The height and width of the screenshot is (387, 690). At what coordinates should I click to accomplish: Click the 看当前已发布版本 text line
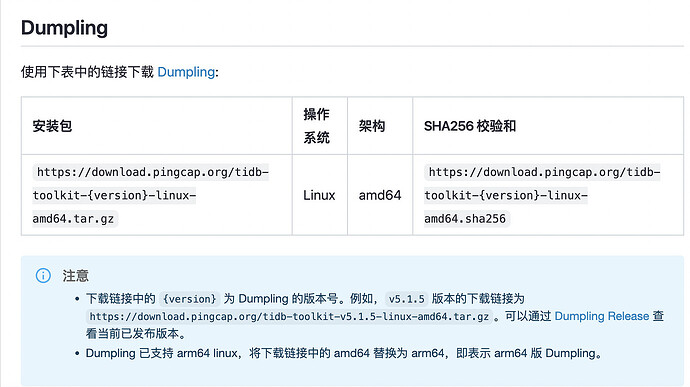click(x=136, y=334)
